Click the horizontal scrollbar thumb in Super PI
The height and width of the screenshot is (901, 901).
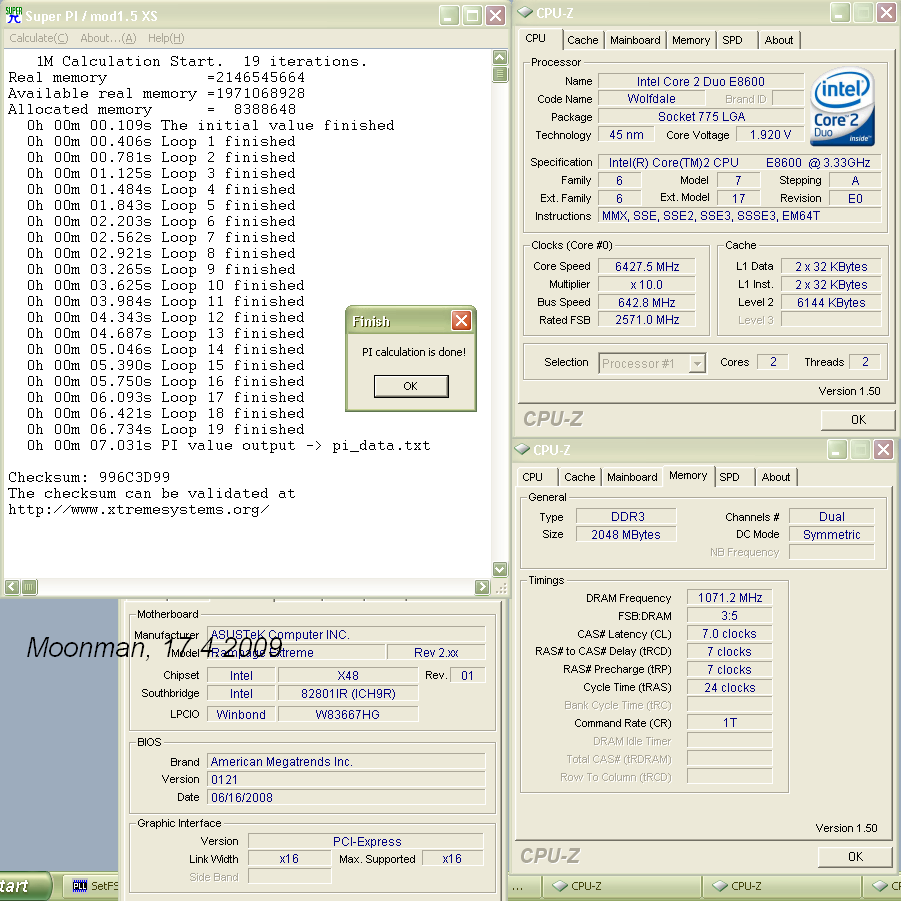coord(29,587)
